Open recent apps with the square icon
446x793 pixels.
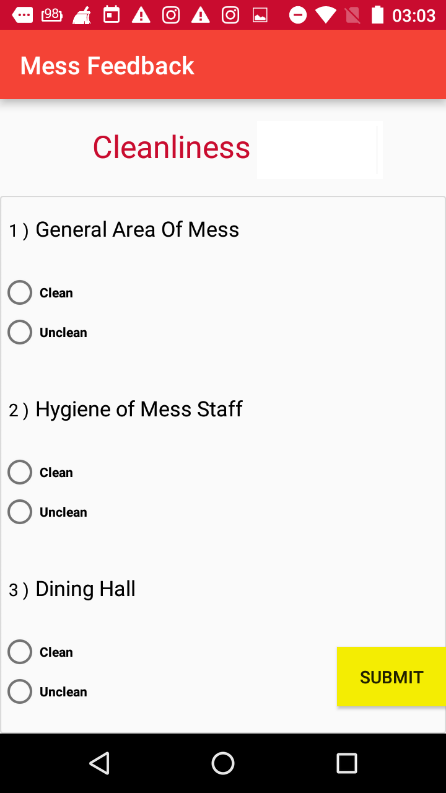[x=346, y=763]
